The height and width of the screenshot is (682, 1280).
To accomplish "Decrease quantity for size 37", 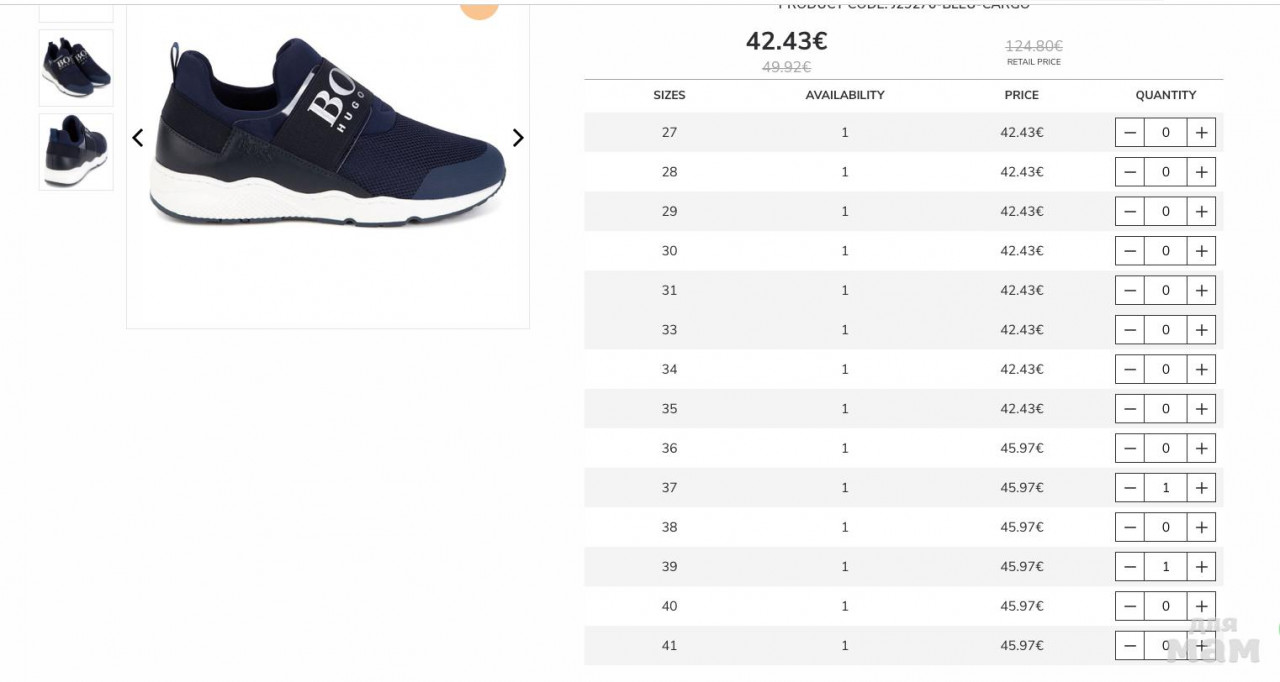I will point(1130,488).
